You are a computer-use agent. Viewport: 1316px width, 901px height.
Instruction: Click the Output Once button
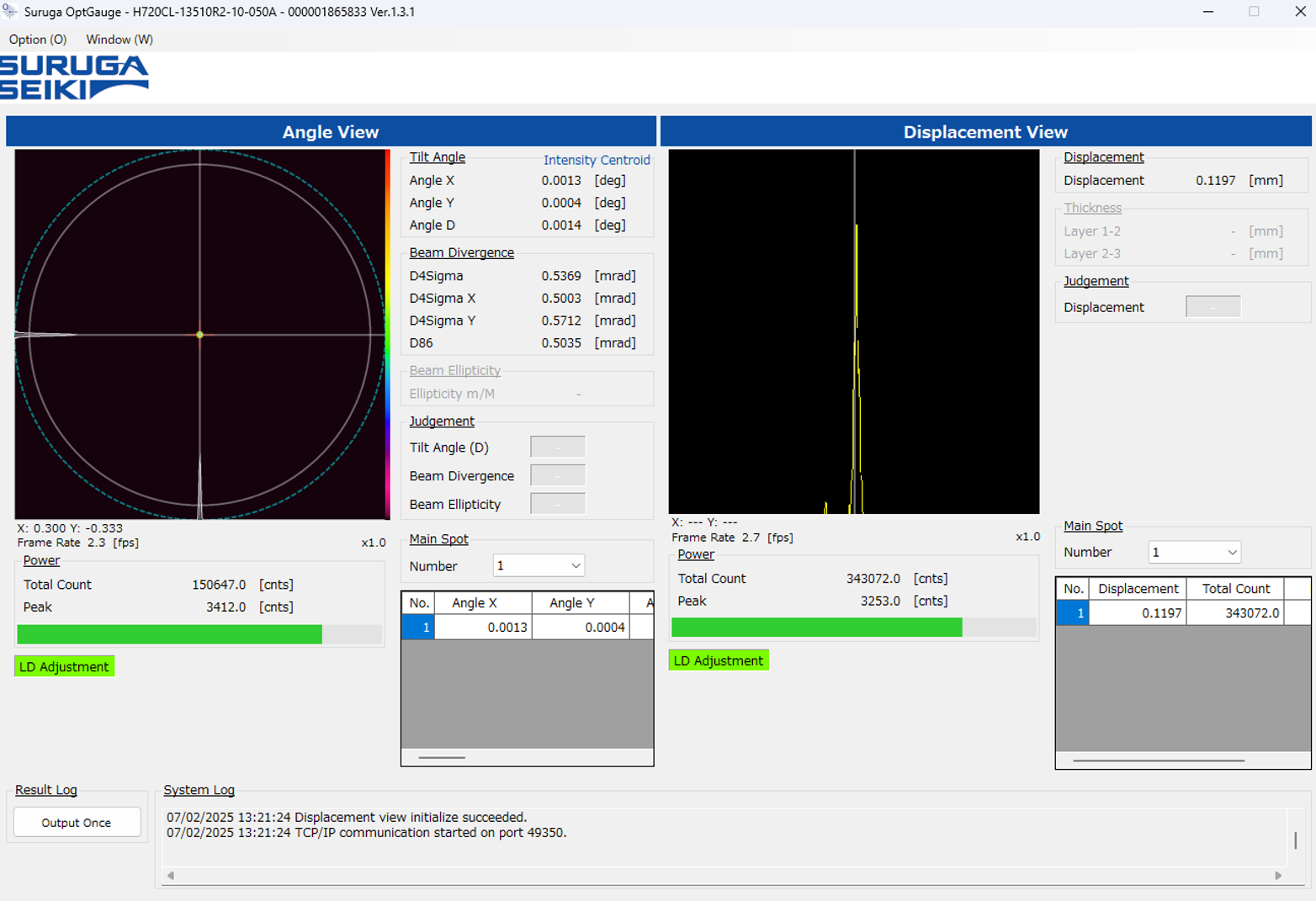tap(77, 822)
